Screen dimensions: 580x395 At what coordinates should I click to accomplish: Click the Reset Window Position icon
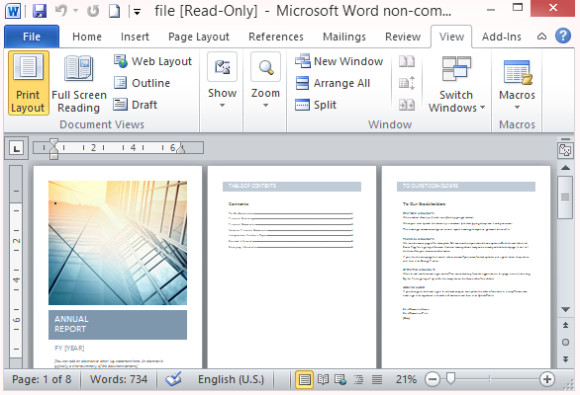tap(407, 105)
